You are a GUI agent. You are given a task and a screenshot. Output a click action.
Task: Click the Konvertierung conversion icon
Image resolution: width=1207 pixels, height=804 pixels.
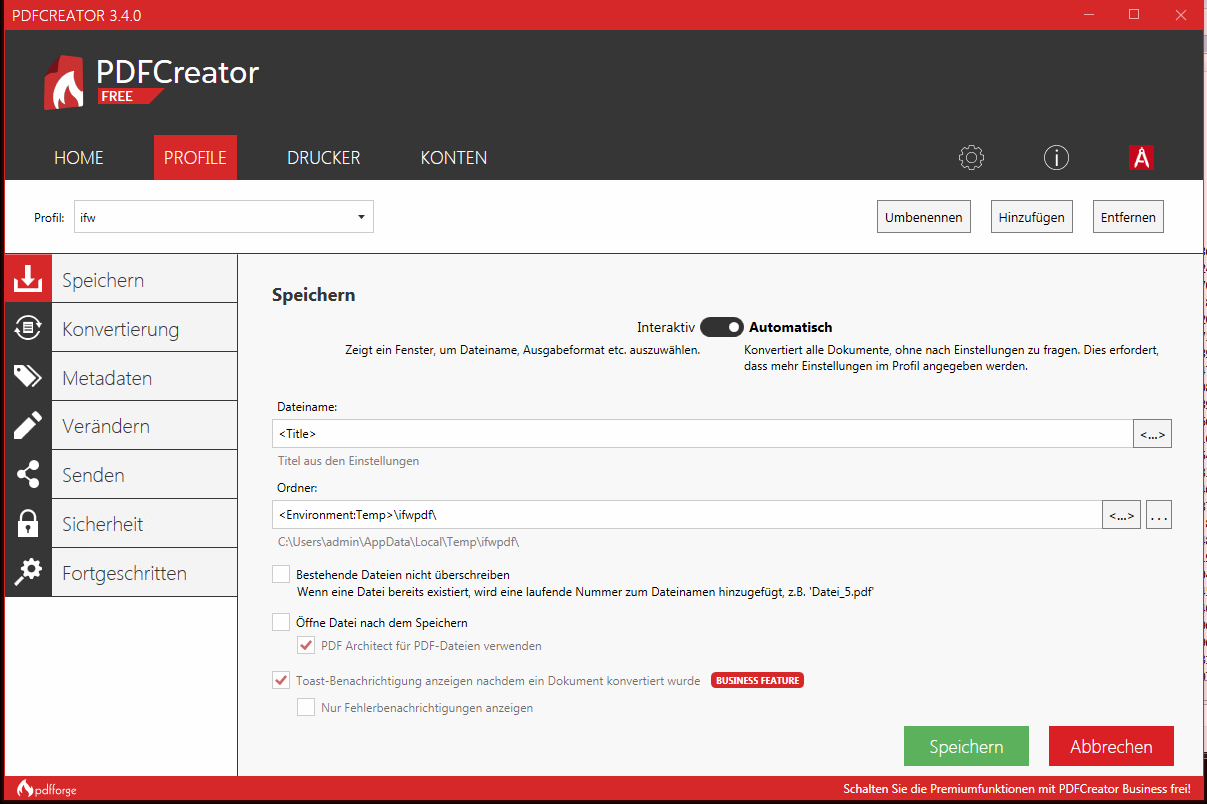(x=28, y=328)
